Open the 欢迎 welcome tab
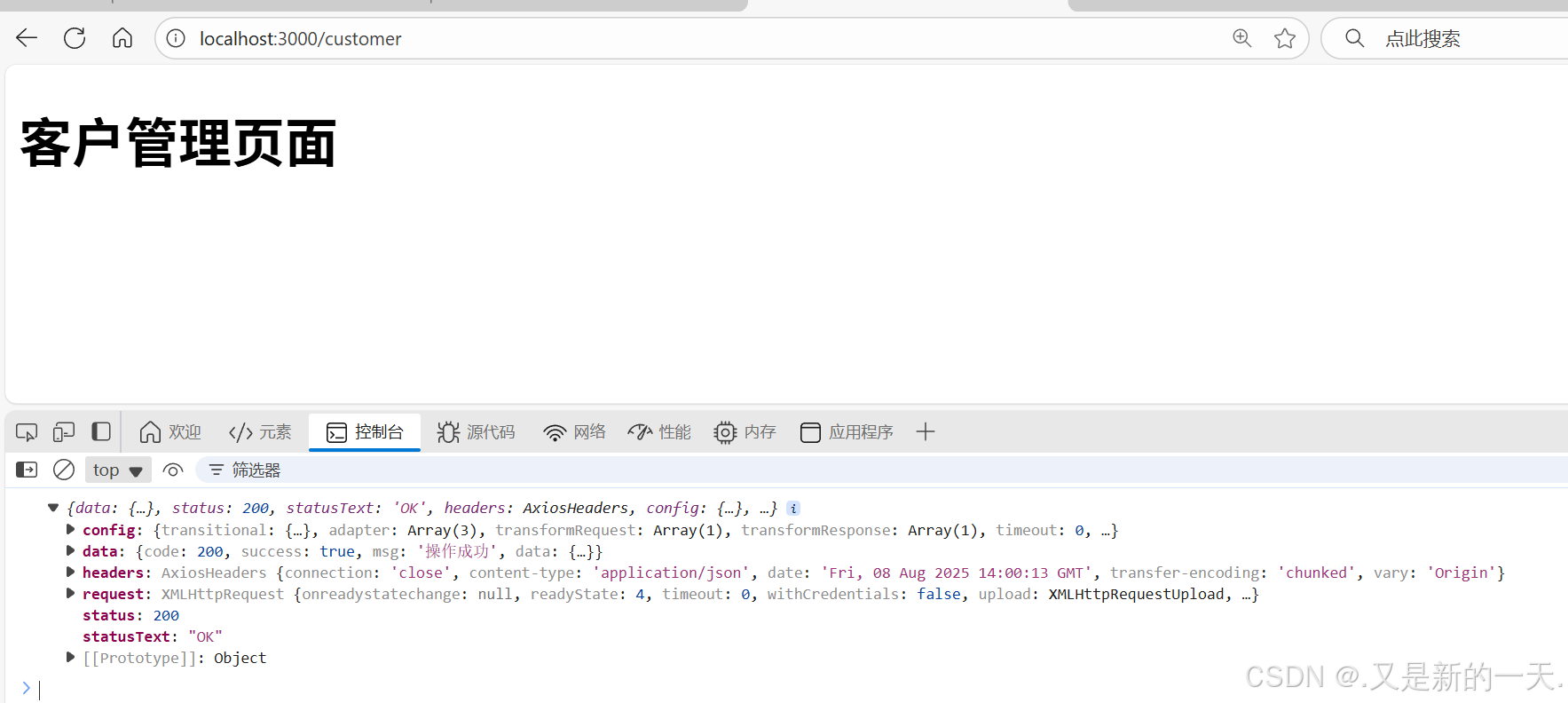This screenshot has width=1568, height=703. [x=170, y=432]
